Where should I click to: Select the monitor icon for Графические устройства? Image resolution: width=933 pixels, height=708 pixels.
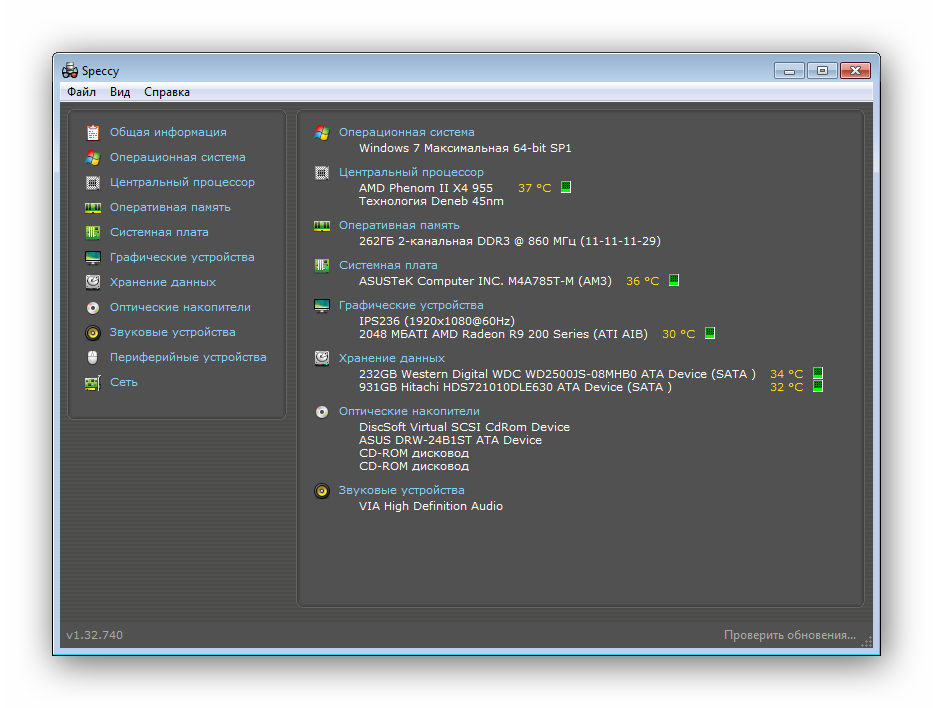tap(93, 257)
